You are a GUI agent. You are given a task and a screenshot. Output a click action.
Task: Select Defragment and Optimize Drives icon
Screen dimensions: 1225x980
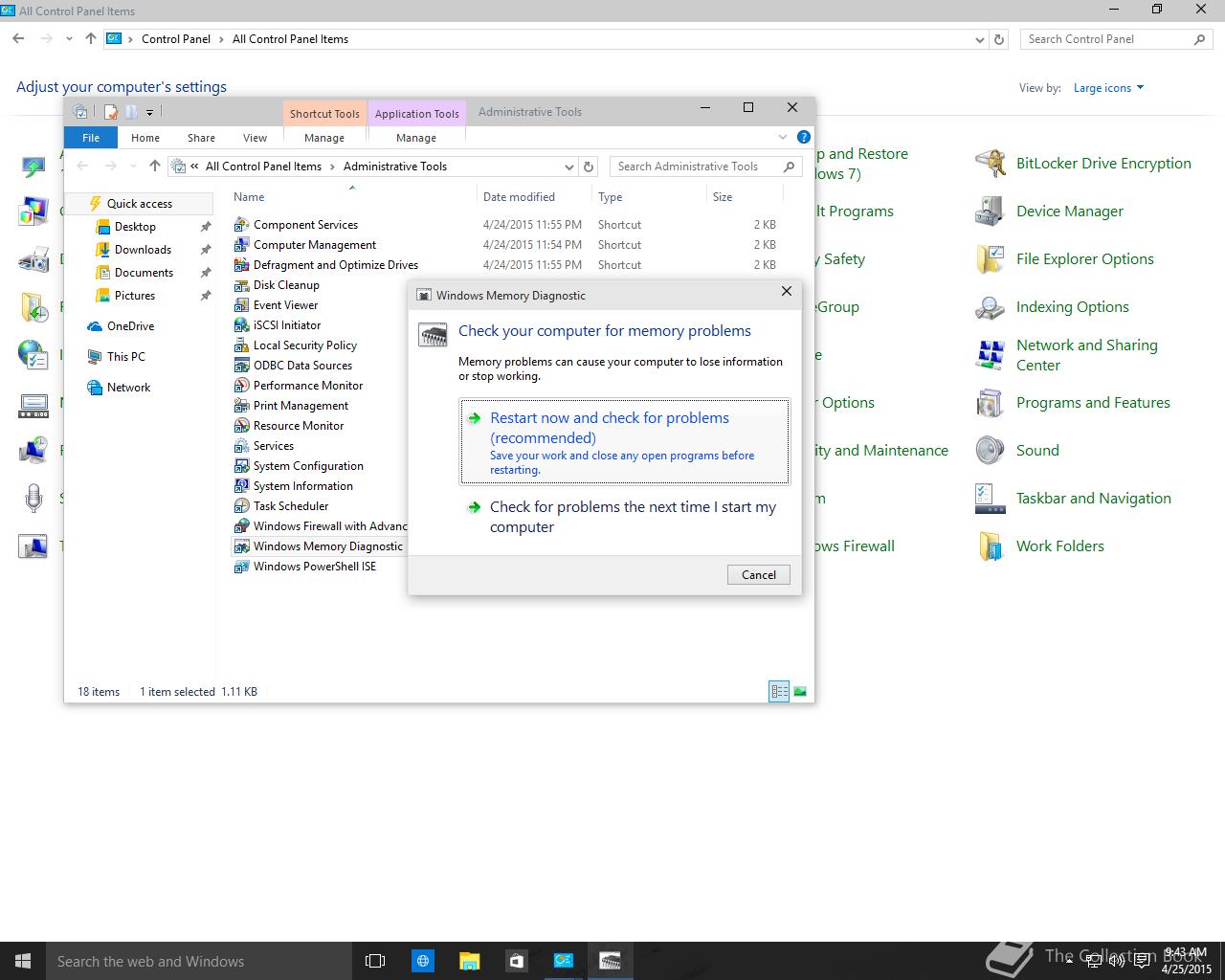(241, 265)
